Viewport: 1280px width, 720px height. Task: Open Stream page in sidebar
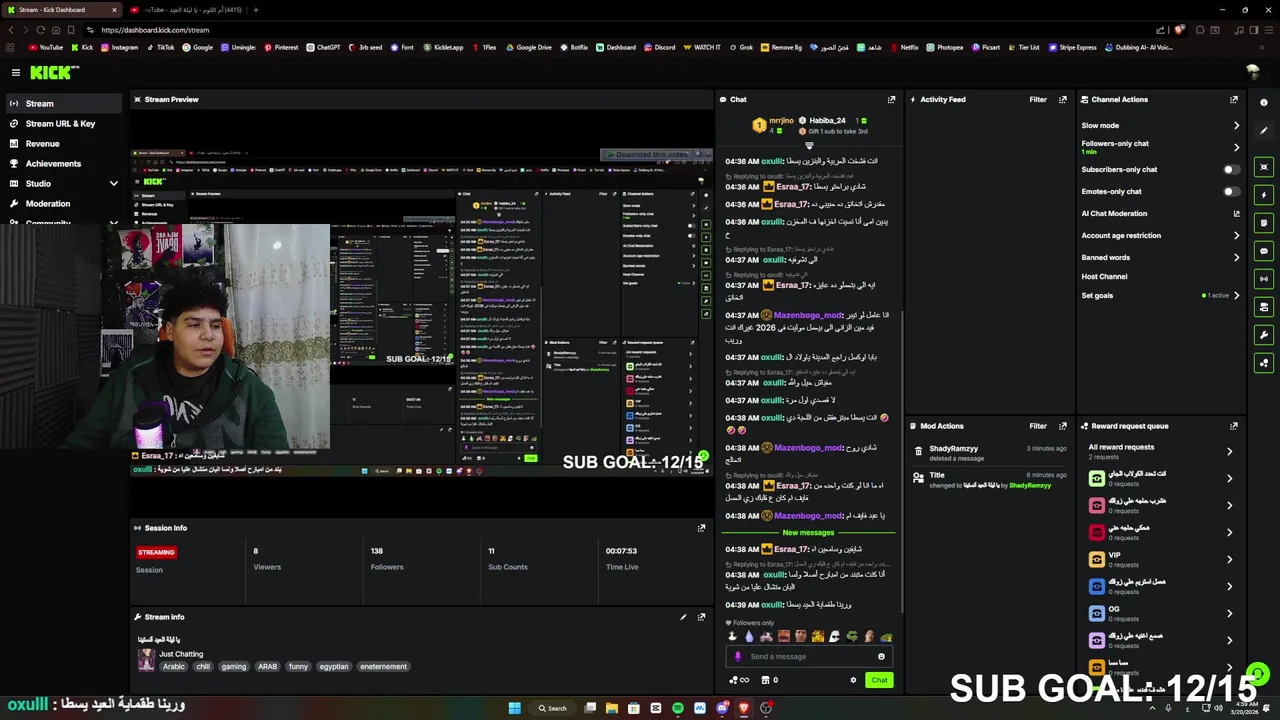[x=64, y=104]
